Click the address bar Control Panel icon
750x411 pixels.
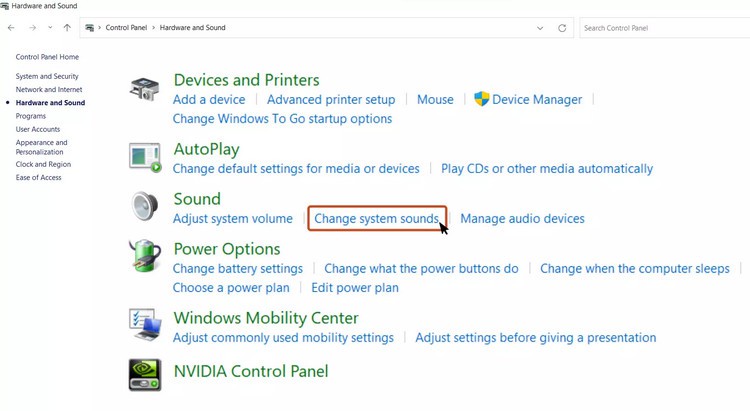coord(89,28)
